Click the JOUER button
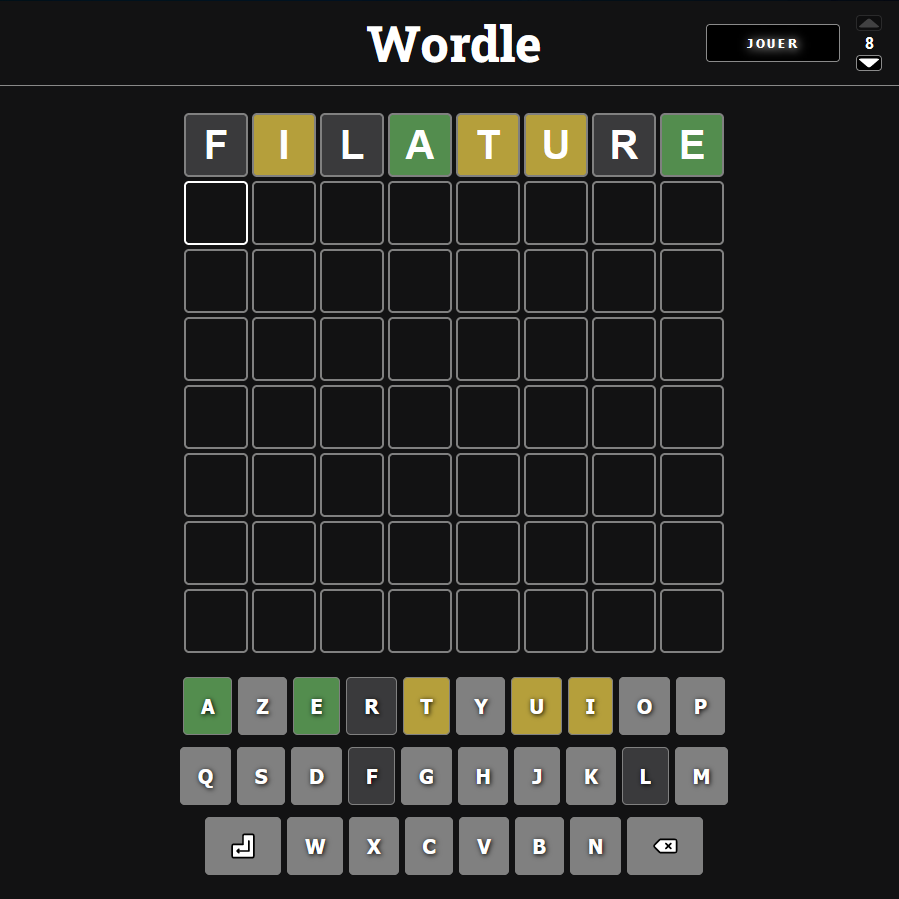 coord(772,43)
